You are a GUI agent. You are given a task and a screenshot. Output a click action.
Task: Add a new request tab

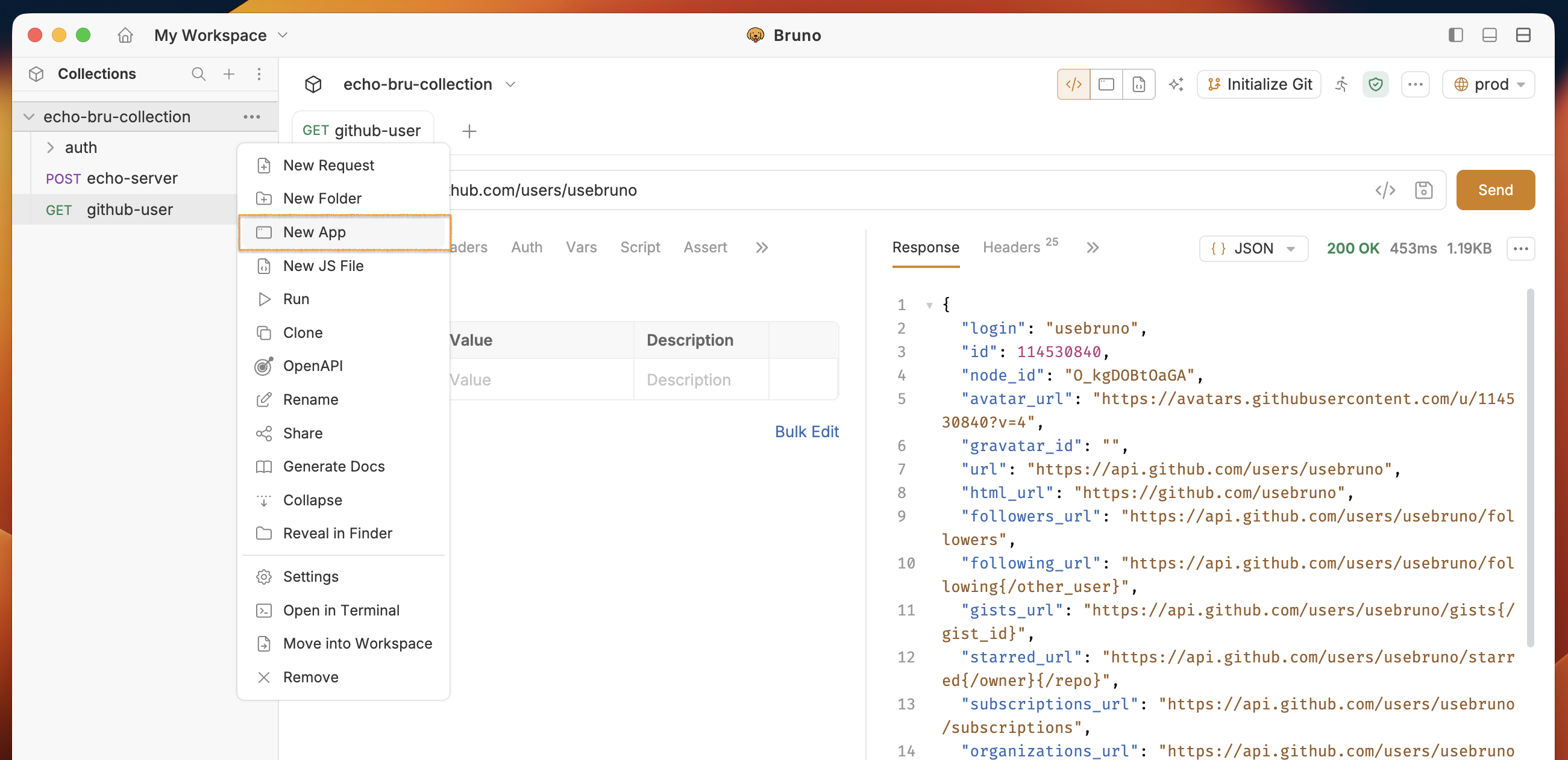point(469,131)
